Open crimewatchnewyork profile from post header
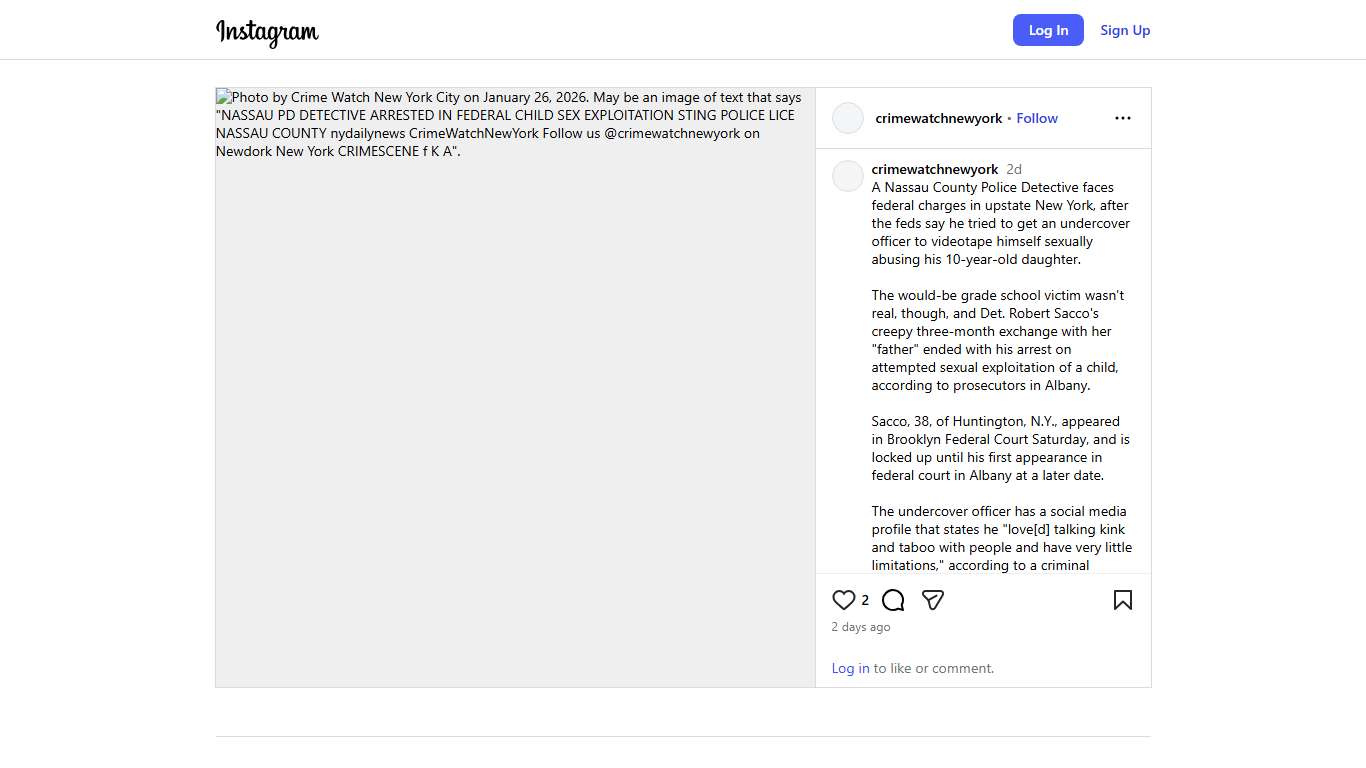The image size is (1366, 768). [x=938, y=118]
